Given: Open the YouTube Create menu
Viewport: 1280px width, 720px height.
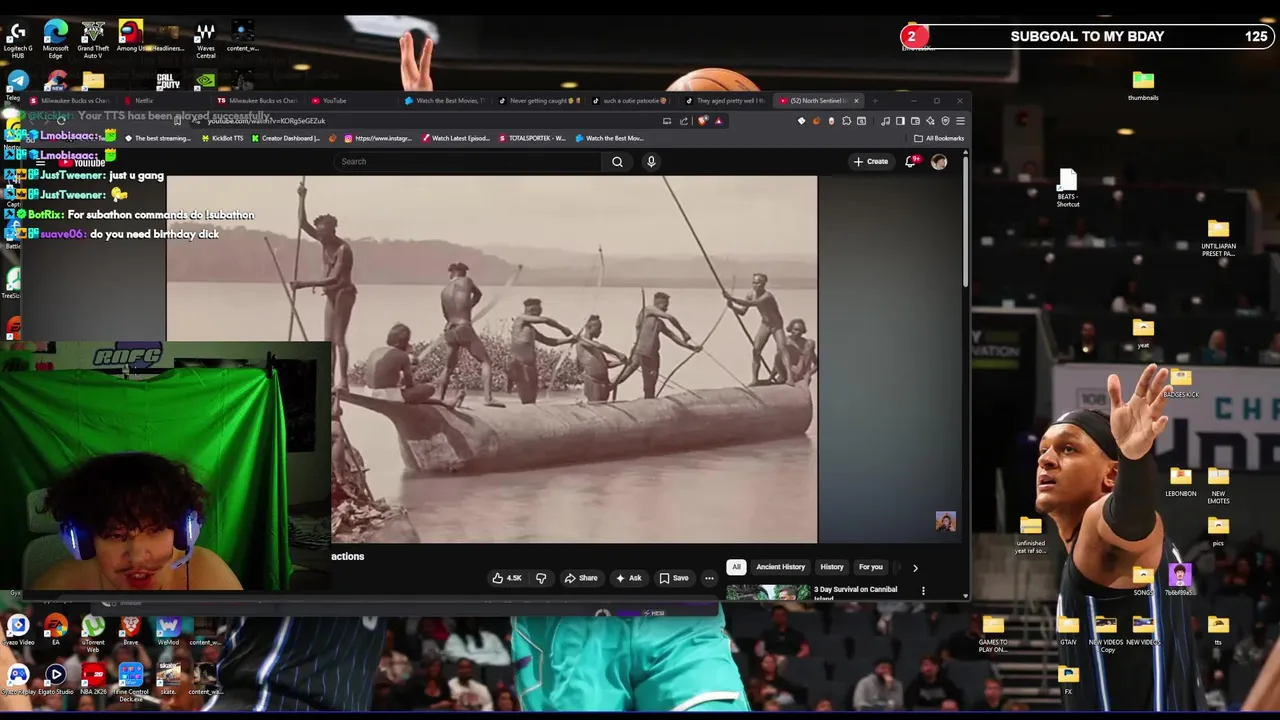Looking at the screenshot, I should (x=870, y=161).
